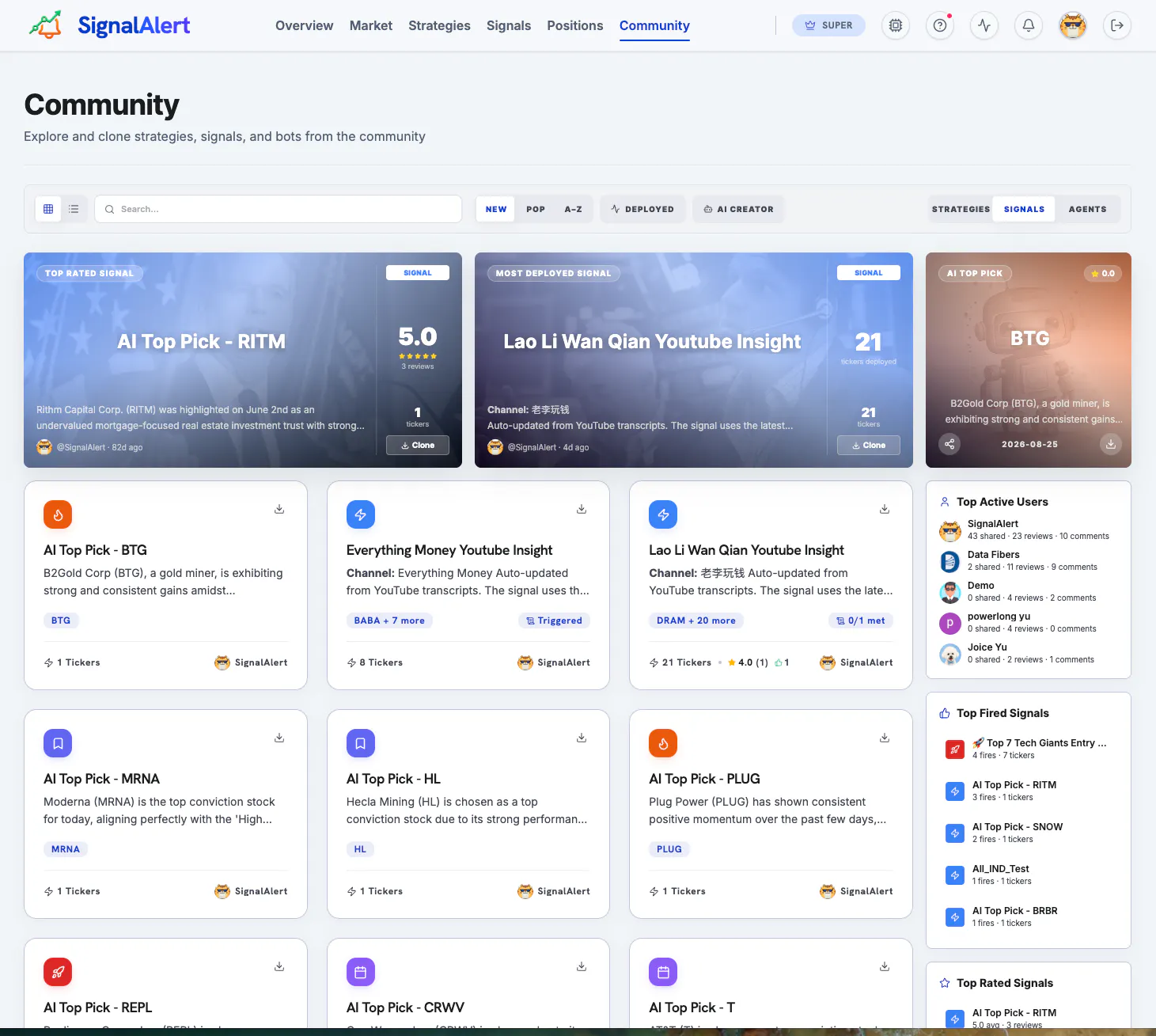Click the SUPER plan badge
The image size is (1156, 1036).
click(x=828, y=25)
